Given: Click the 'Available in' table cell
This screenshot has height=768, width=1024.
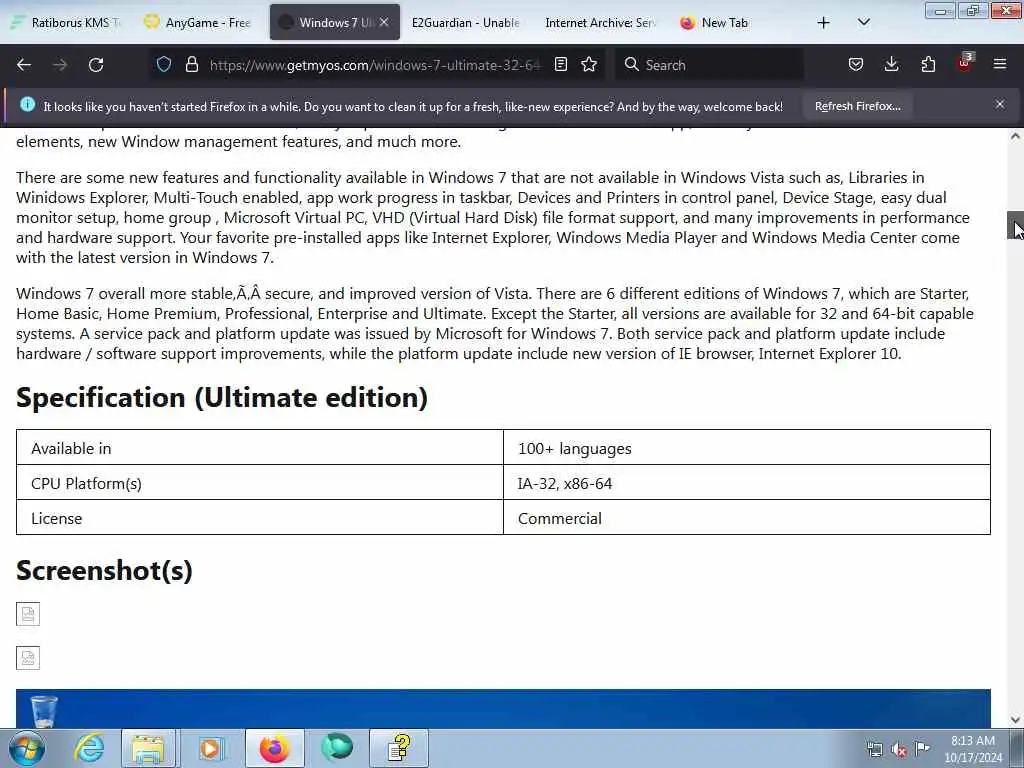Looking at the screenshot, I should pyautogui.click(x=260, y=448).
